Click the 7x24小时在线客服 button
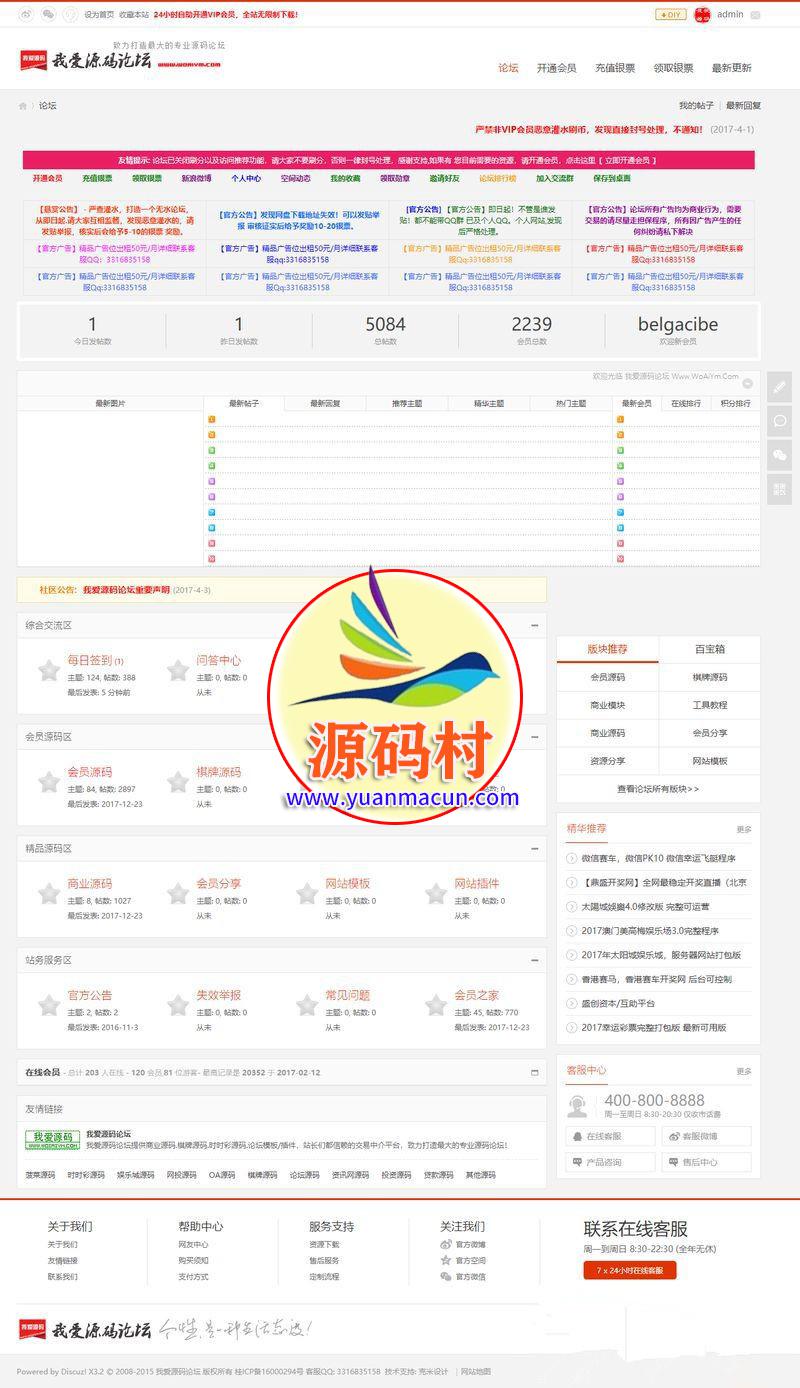Screen dimensions: 800x1388 coord(630,1270)
